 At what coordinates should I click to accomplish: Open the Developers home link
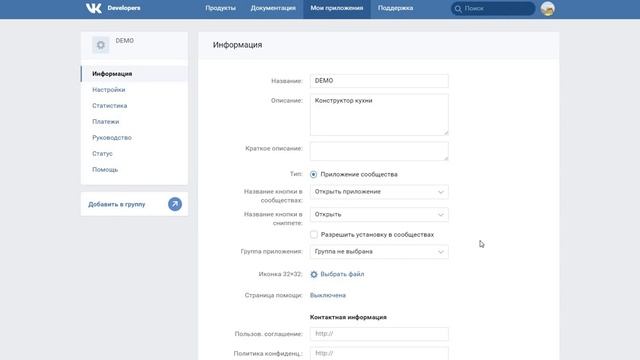(x=124, y=8)
